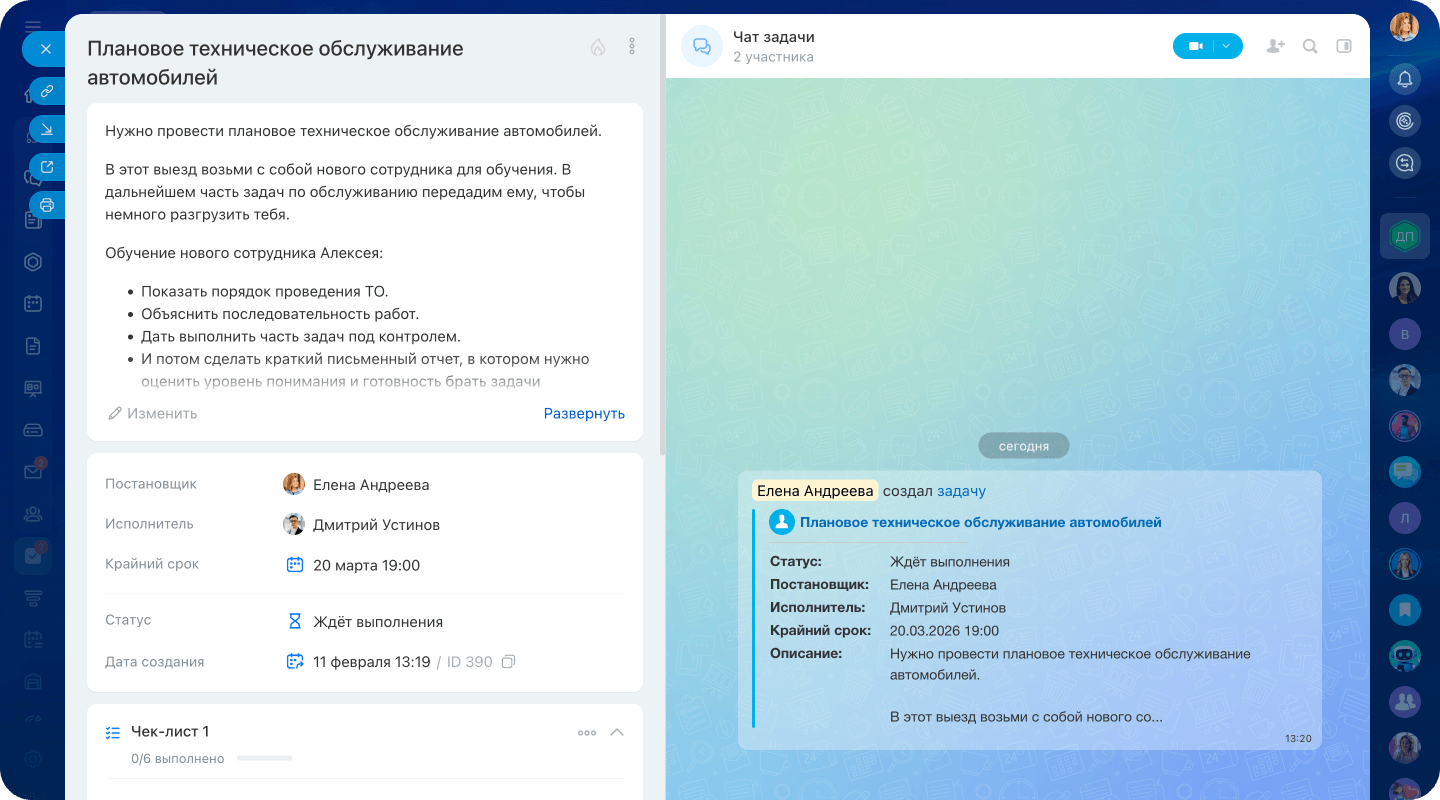1440x800 pixels.
Task: Collapse the Чек-лист 1 section
Action: coord(618,731)
